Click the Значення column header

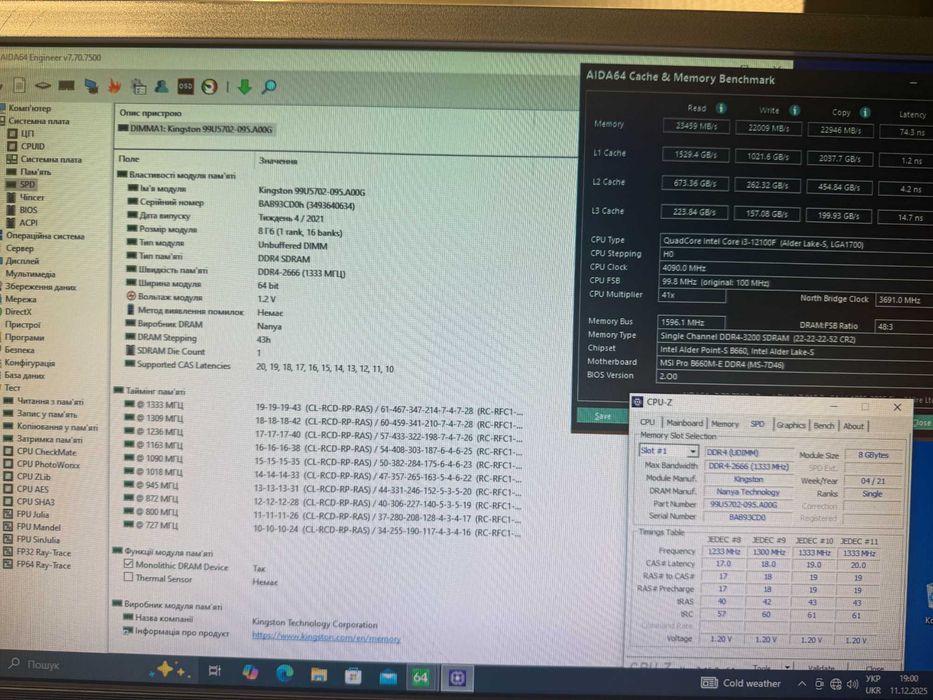point(278,161)
